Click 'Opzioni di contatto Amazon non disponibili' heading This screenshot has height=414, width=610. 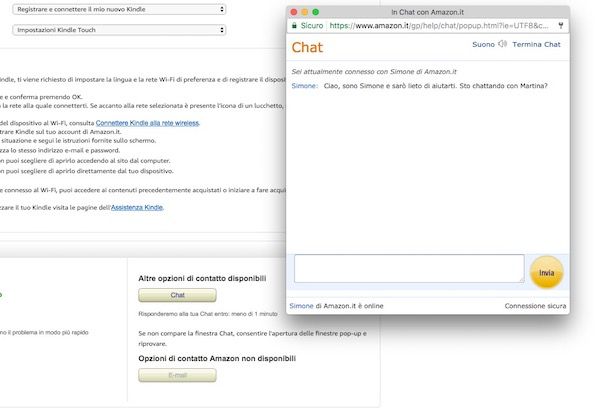217,358
